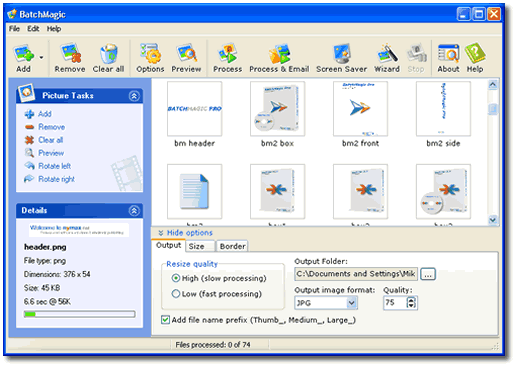Click the header.png preview image in Details
Screen dimensions: 514x367
pyautogui.click(x=79, y=230)
